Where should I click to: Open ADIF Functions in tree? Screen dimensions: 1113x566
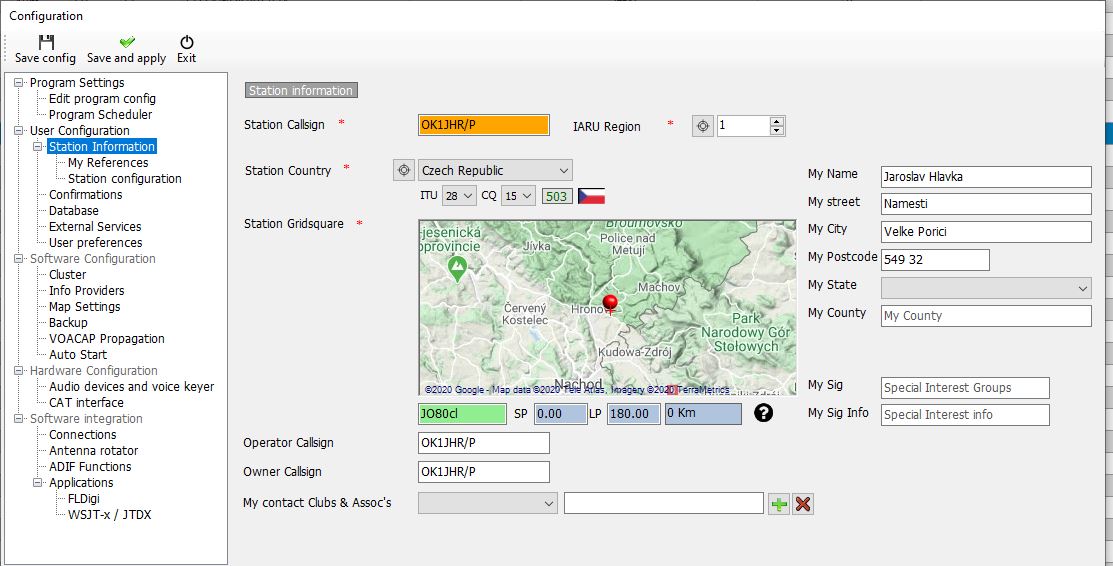[90, 467]
